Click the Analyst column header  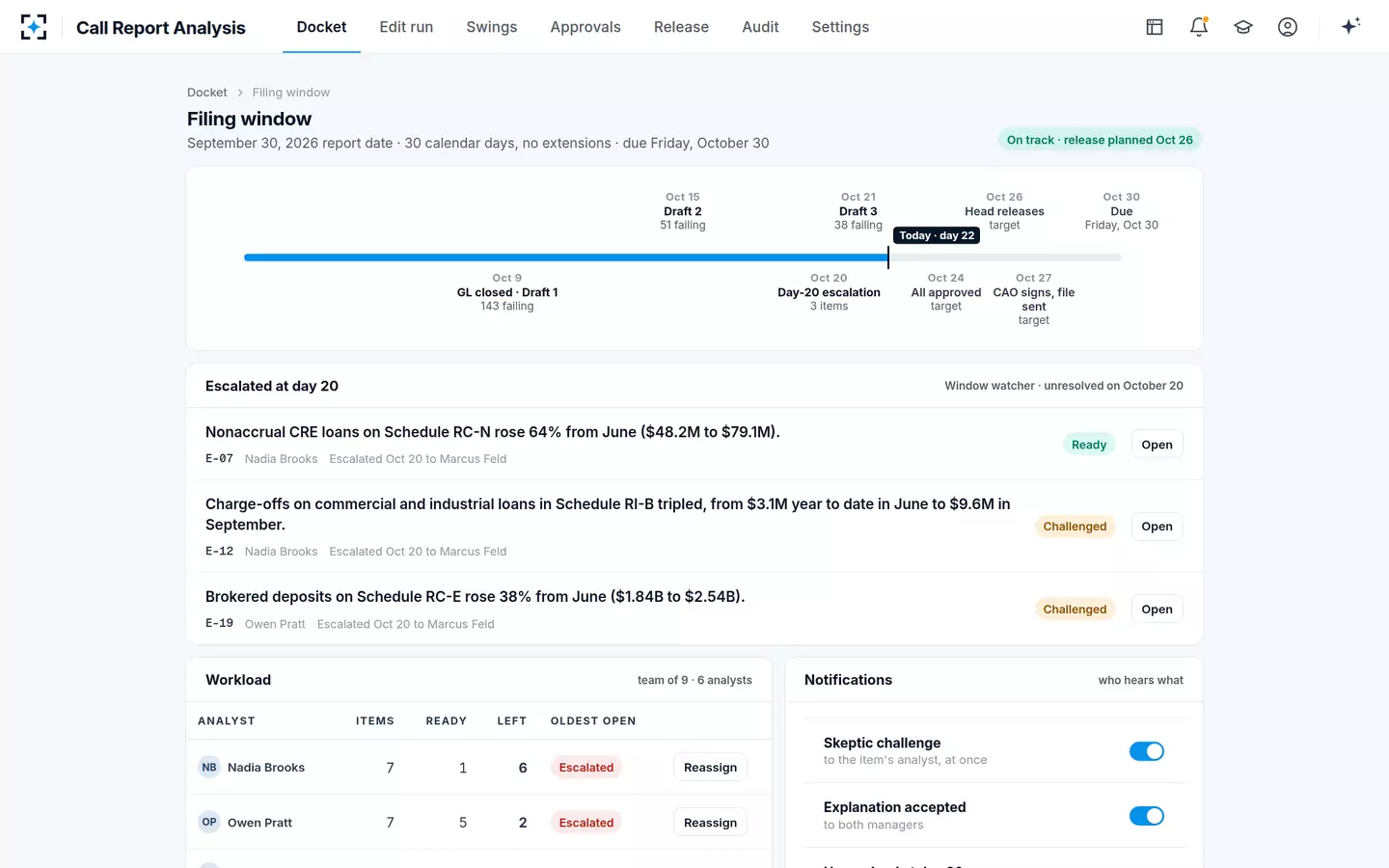227,721
